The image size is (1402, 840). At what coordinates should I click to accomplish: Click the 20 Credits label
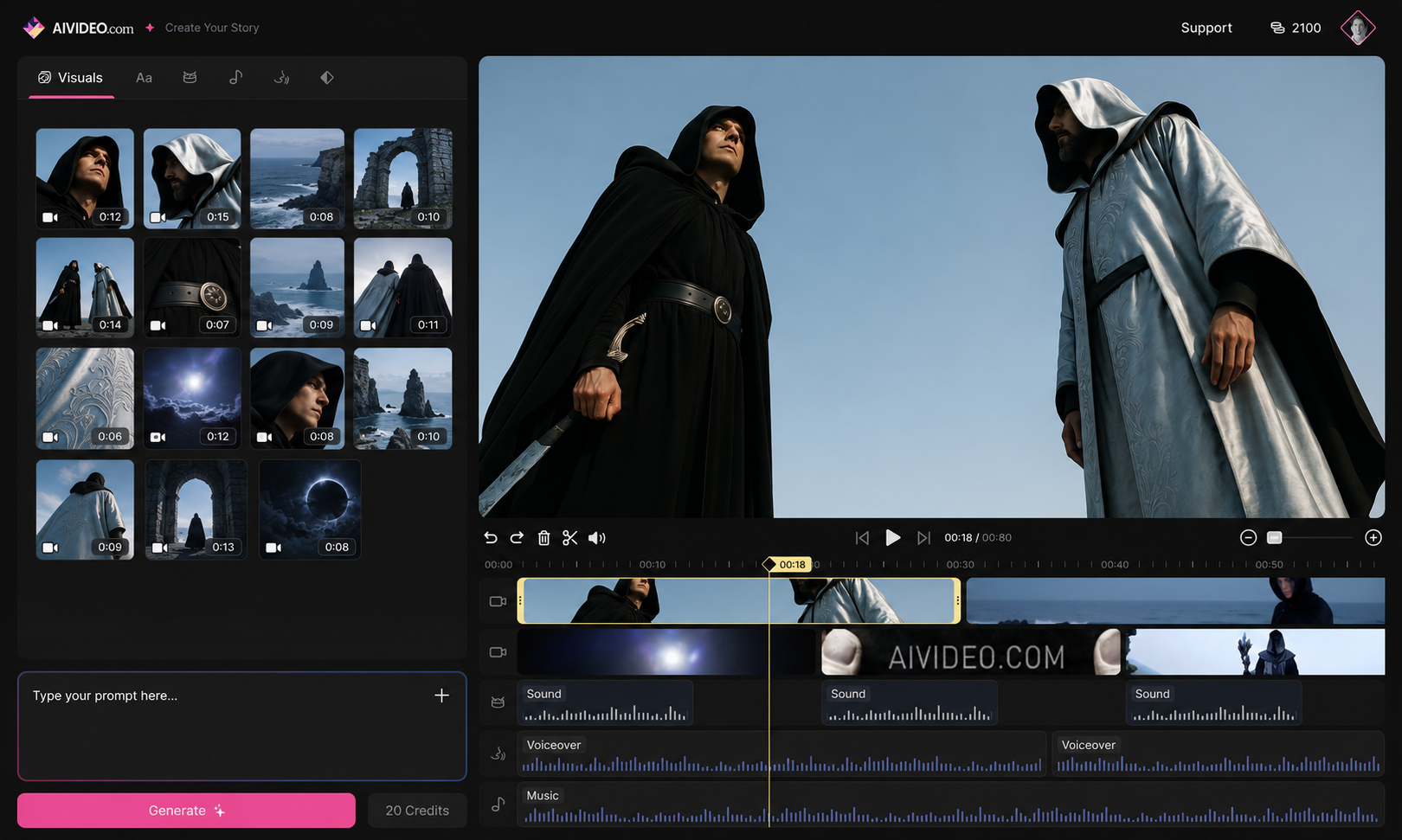[x=417, y=811]
